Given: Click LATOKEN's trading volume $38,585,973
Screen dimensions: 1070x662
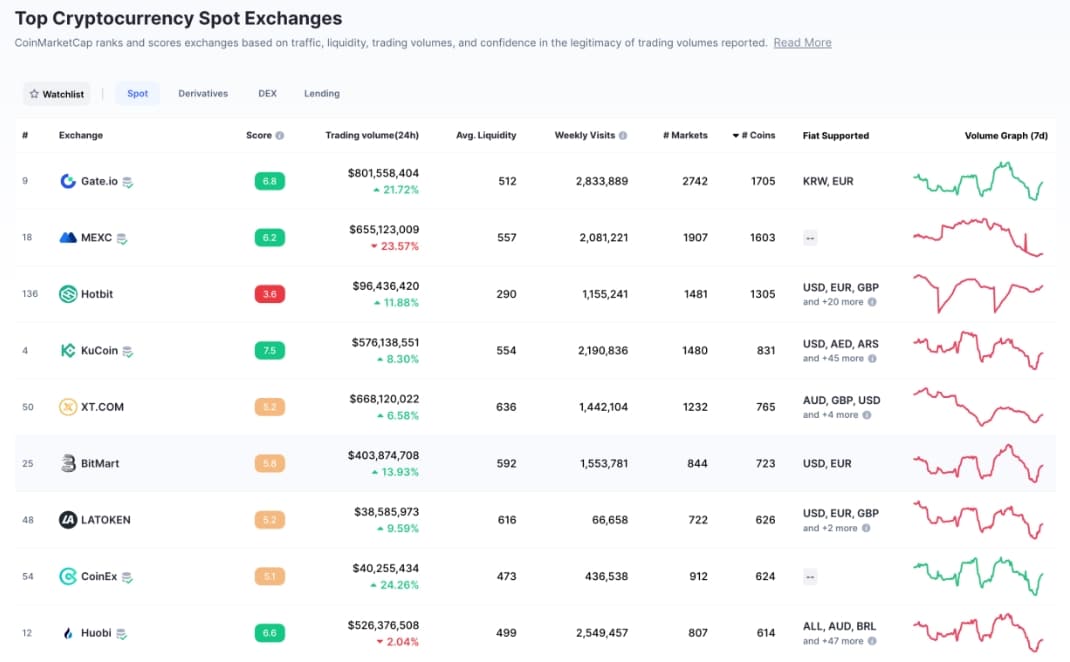Looking at the screenshot, I should (386, 512).
